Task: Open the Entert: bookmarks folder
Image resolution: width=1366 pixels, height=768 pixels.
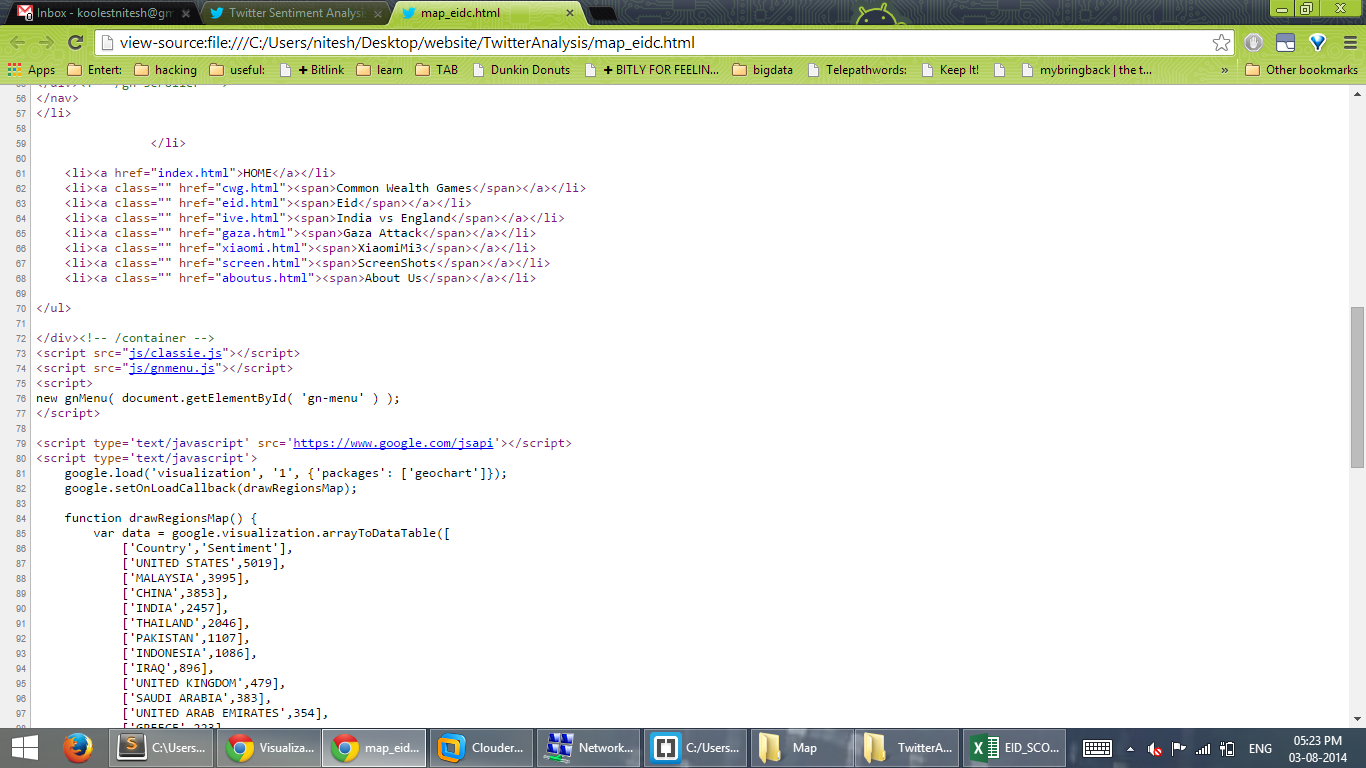Action: 95,70
